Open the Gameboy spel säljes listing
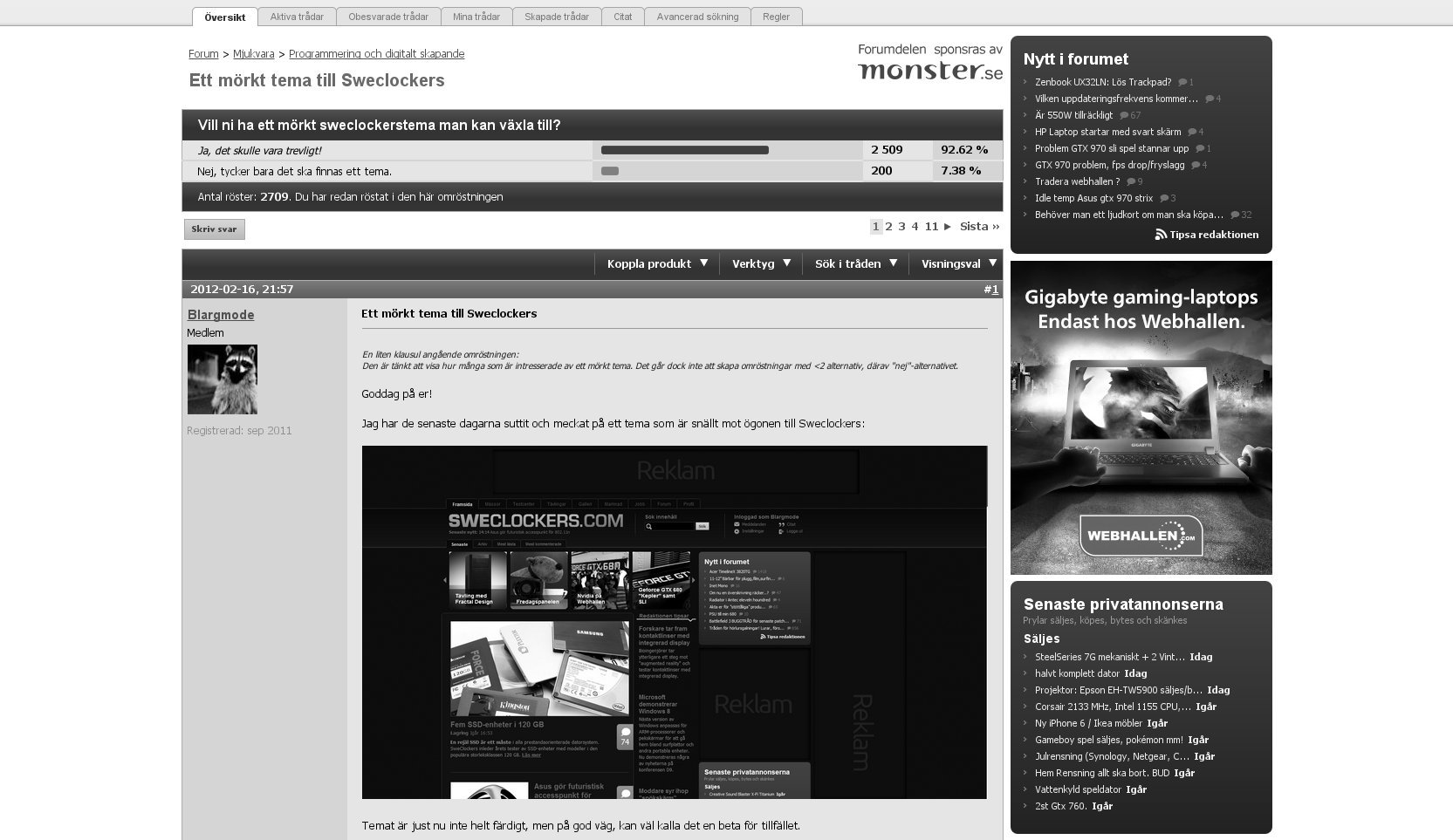The image size is (1453, 840). (x=1109, y=740)
